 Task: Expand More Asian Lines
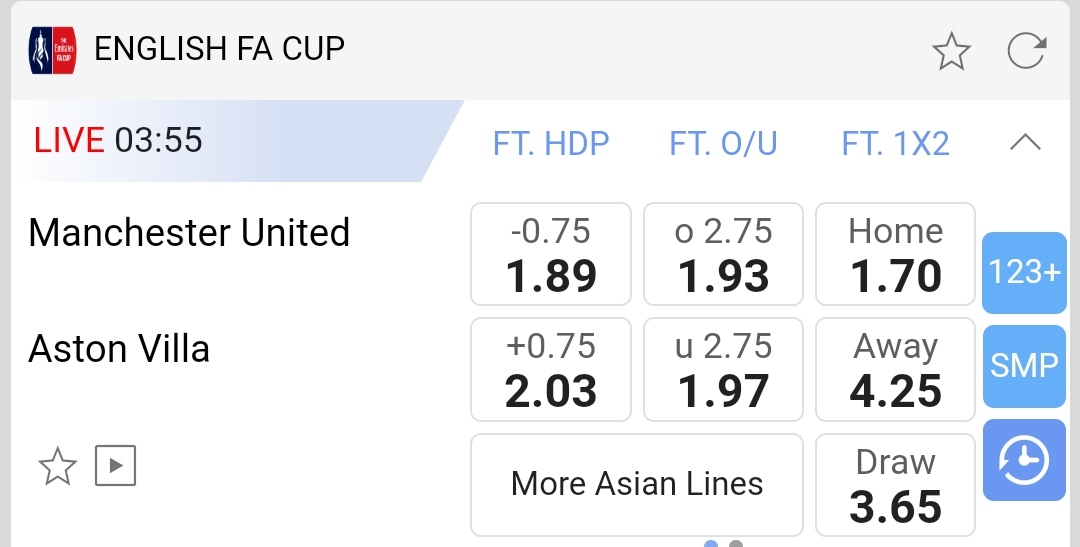pyautogui.click(x=637, y=485)
